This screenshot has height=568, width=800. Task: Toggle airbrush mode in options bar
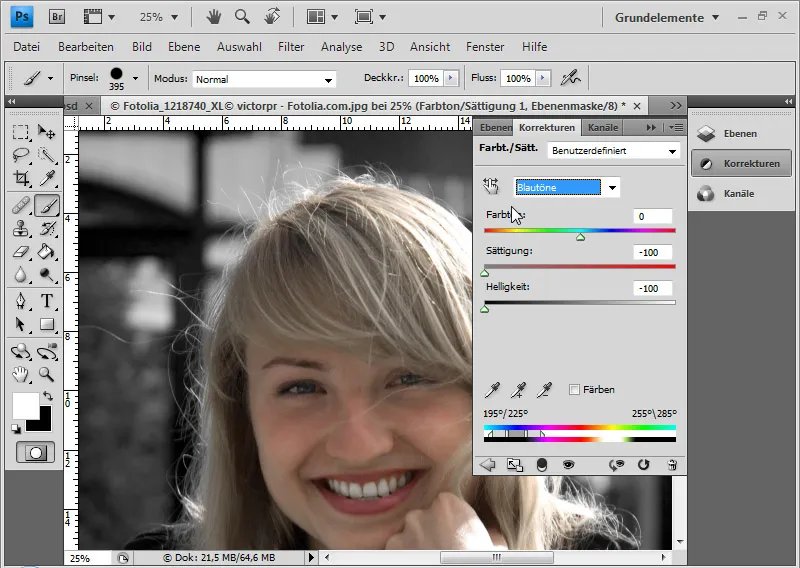570,78
